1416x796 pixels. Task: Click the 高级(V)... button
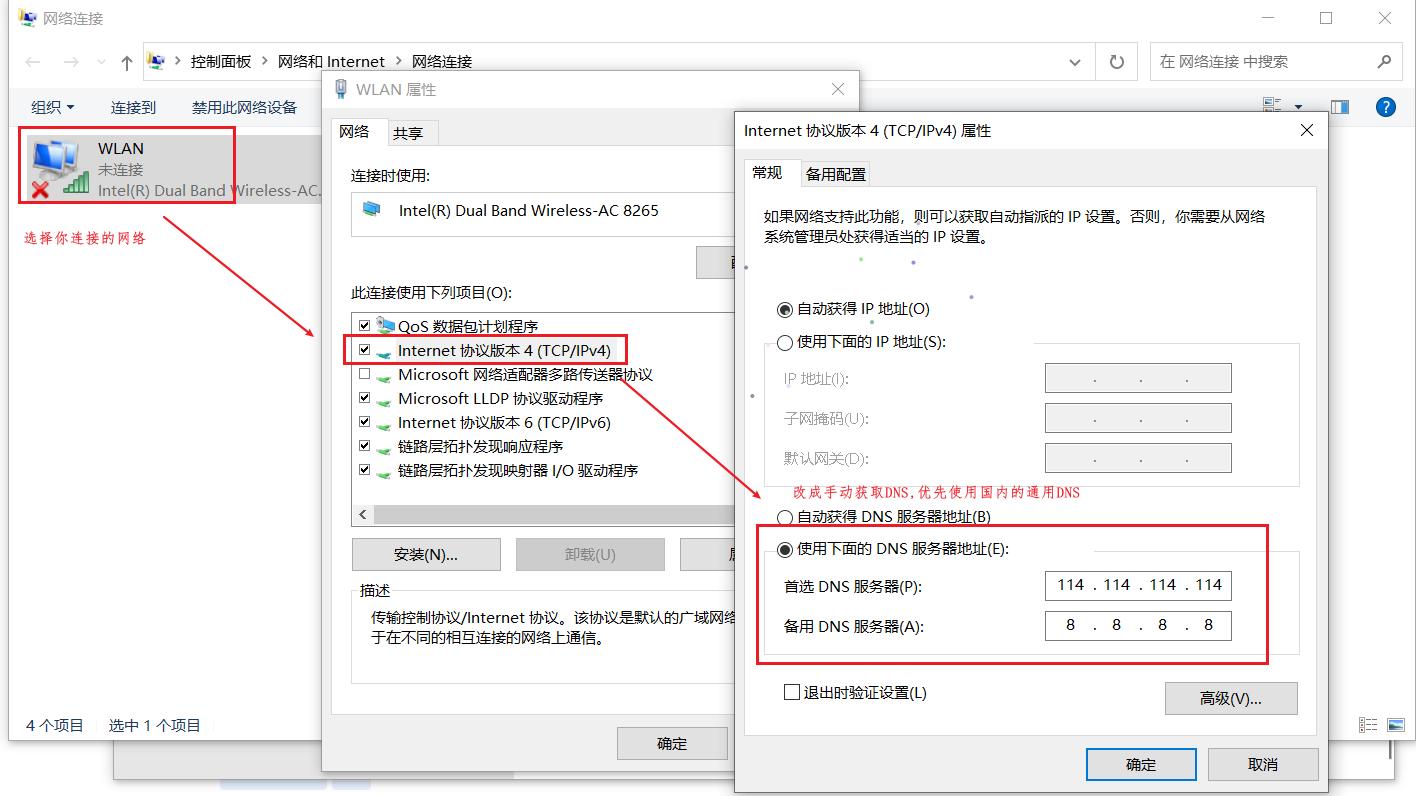[x=1231, y=699]
